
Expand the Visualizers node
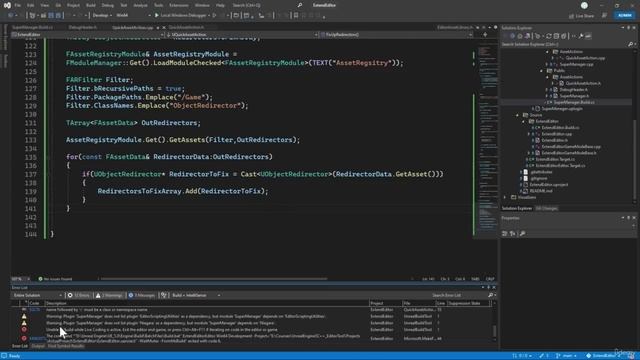click(505, 197)
